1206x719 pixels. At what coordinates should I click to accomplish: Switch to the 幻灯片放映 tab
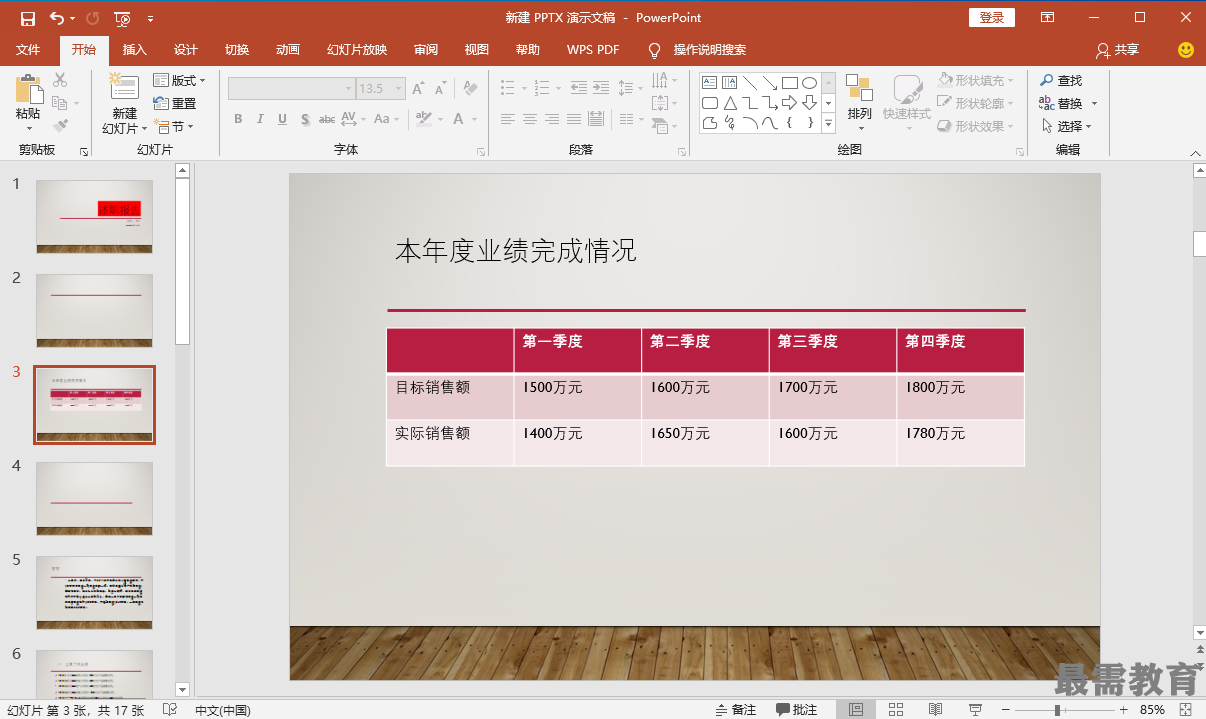pyautogui.click(x=357, y=50)
